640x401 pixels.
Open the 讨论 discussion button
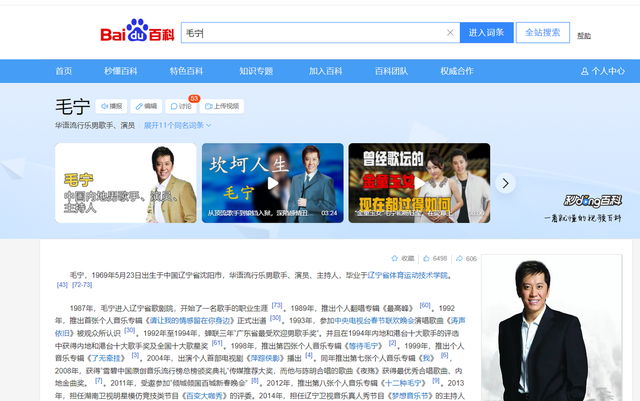click(x=181, y=106)
